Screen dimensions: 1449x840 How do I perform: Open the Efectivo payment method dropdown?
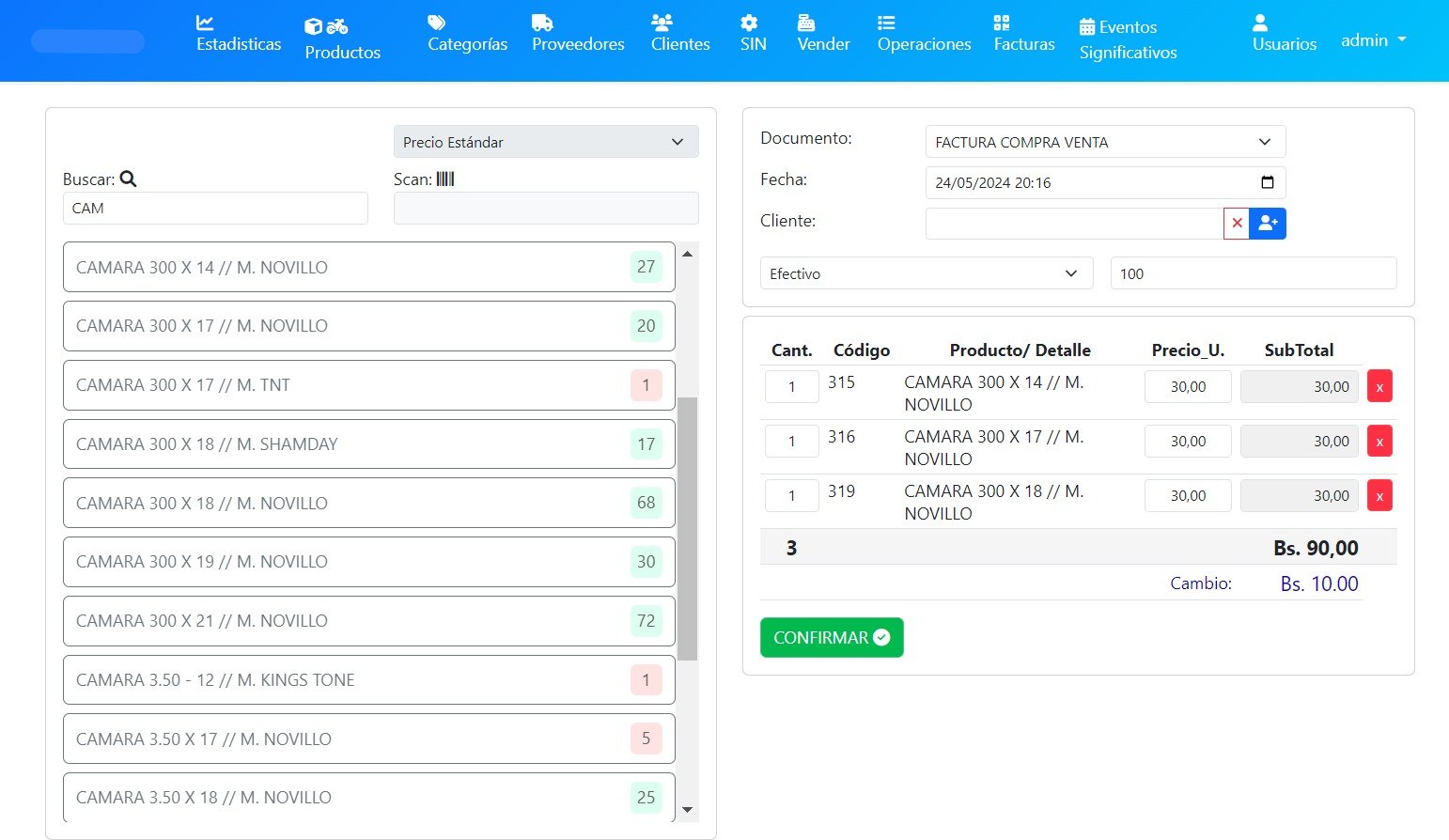tap(926, 273)
